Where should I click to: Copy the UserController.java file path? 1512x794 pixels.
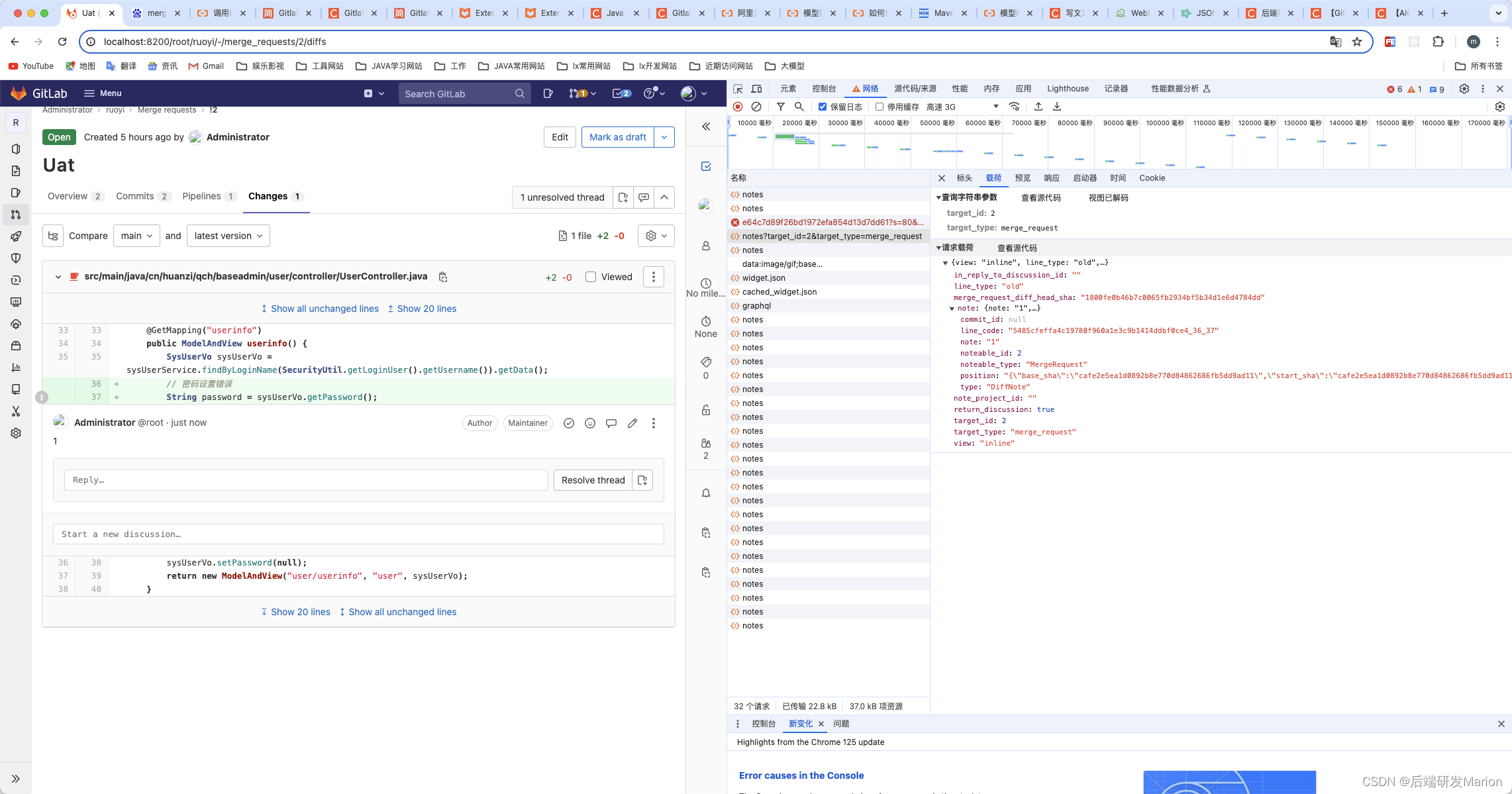(443, 277)
